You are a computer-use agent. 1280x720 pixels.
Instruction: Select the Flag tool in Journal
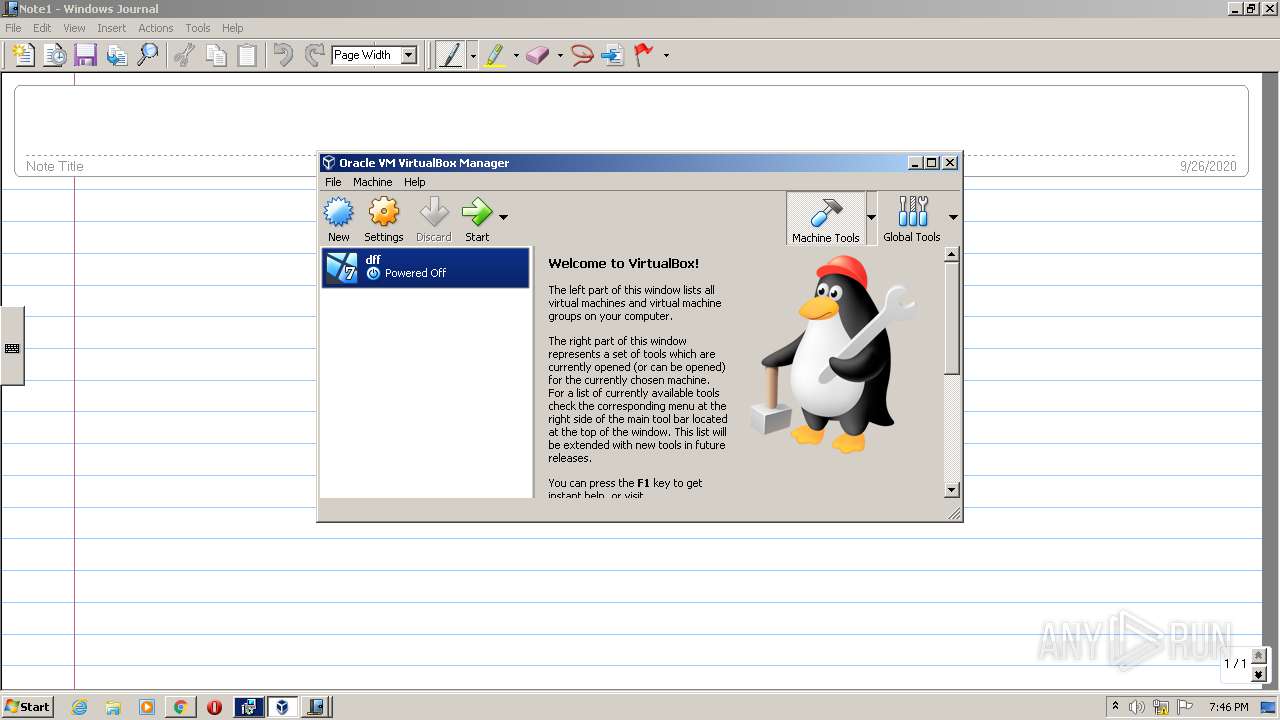coord(644,55)
